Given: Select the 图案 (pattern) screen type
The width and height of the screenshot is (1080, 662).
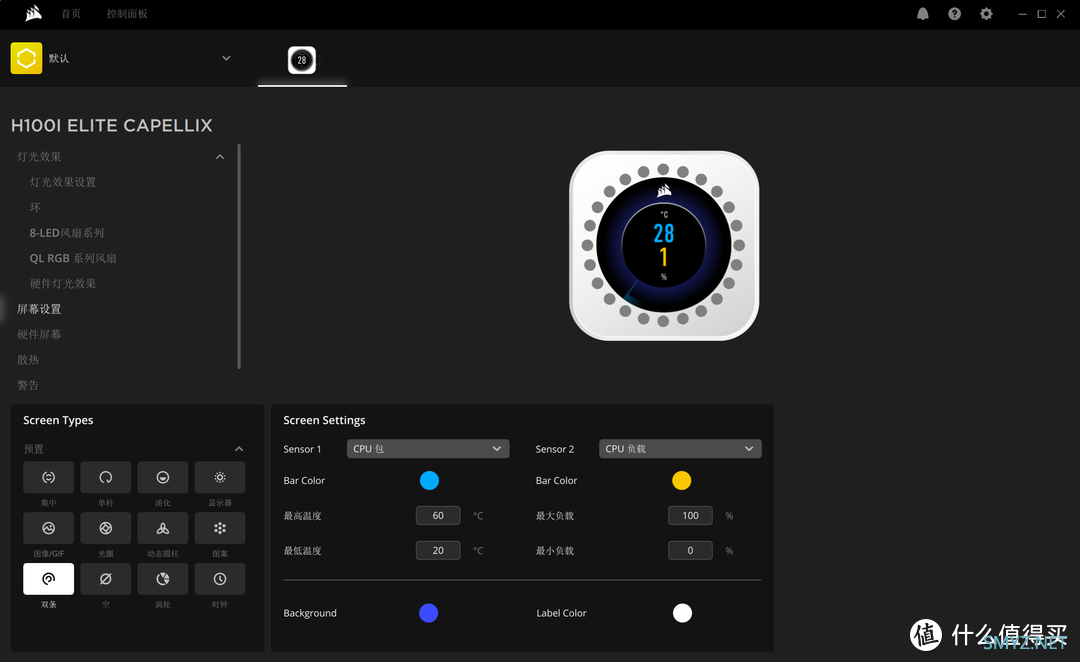Looking at the screenshot, I should [x=220, y=528].
